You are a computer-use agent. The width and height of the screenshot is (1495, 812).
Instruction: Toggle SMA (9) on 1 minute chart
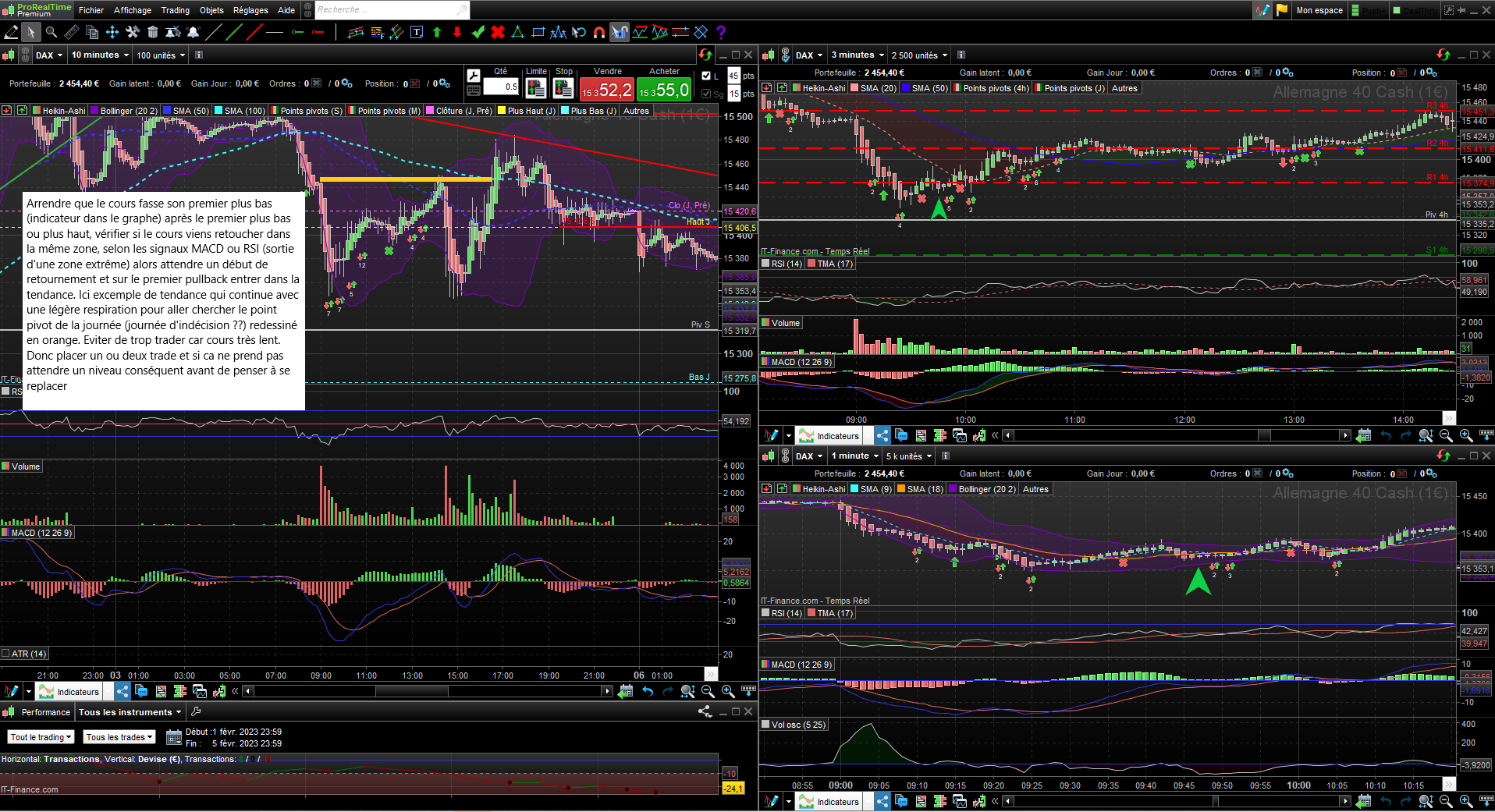click(x=871, y=489)
